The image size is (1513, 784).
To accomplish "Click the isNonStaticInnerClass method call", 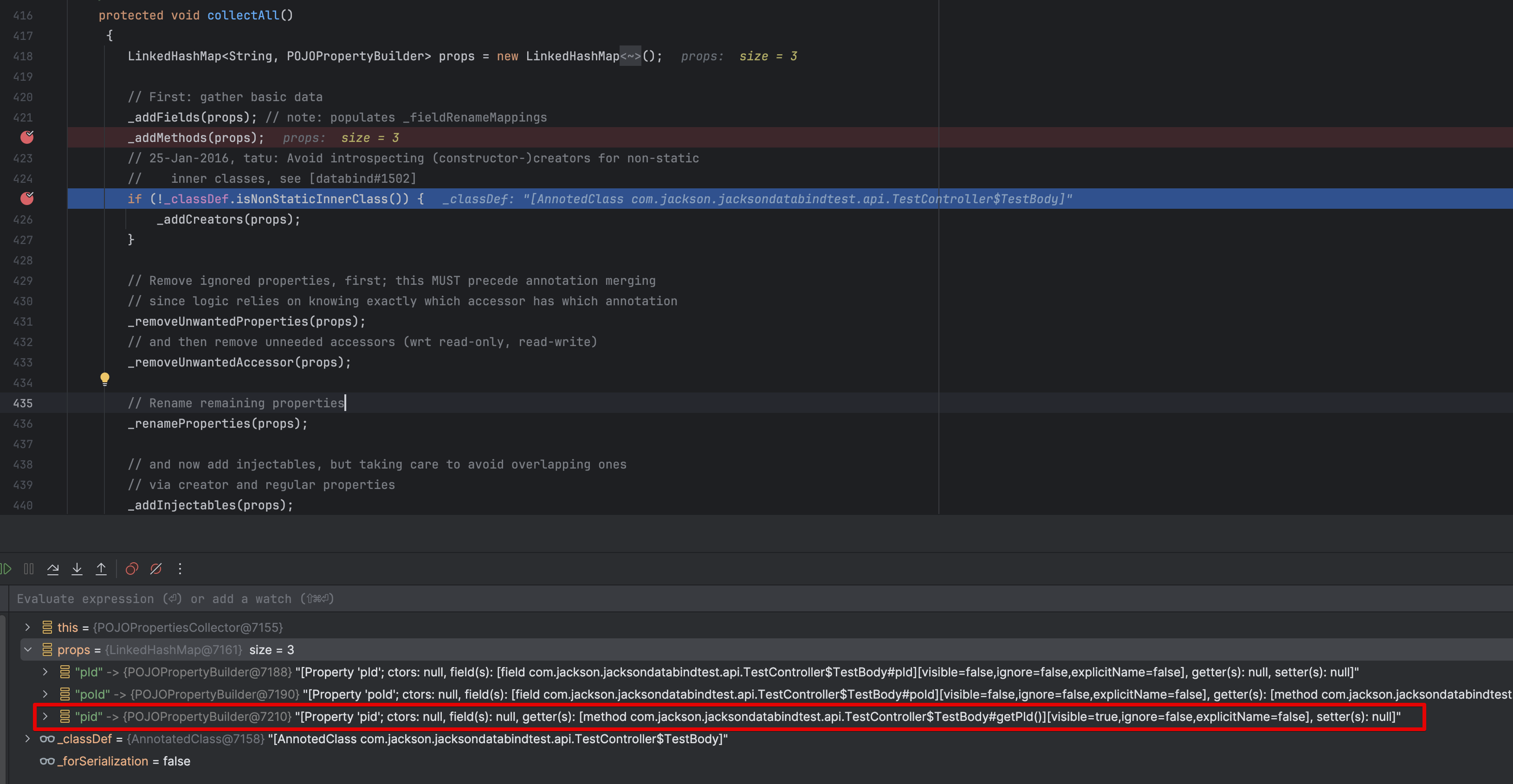I will (312, 199).
